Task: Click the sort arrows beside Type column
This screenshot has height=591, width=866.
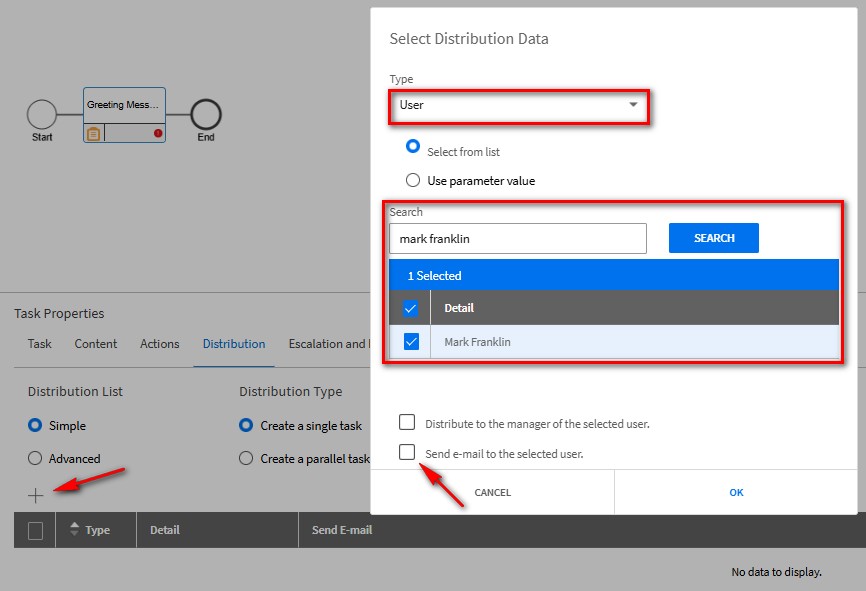Action: pos(74,530)
